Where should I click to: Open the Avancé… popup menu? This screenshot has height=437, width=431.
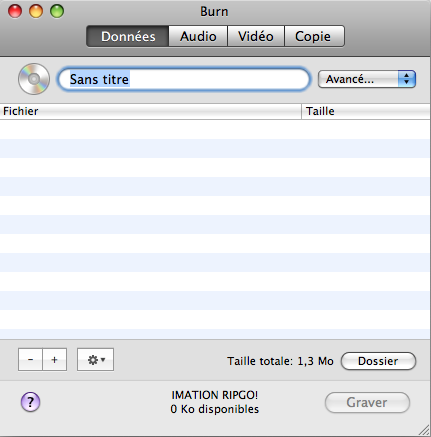point(367,79)
